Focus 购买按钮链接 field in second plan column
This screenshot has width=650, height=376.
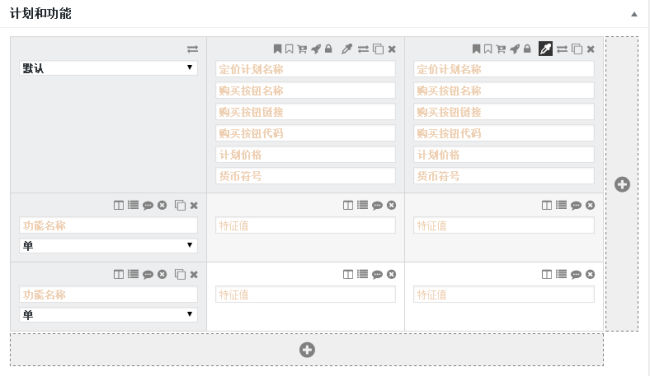coord(504,112)
